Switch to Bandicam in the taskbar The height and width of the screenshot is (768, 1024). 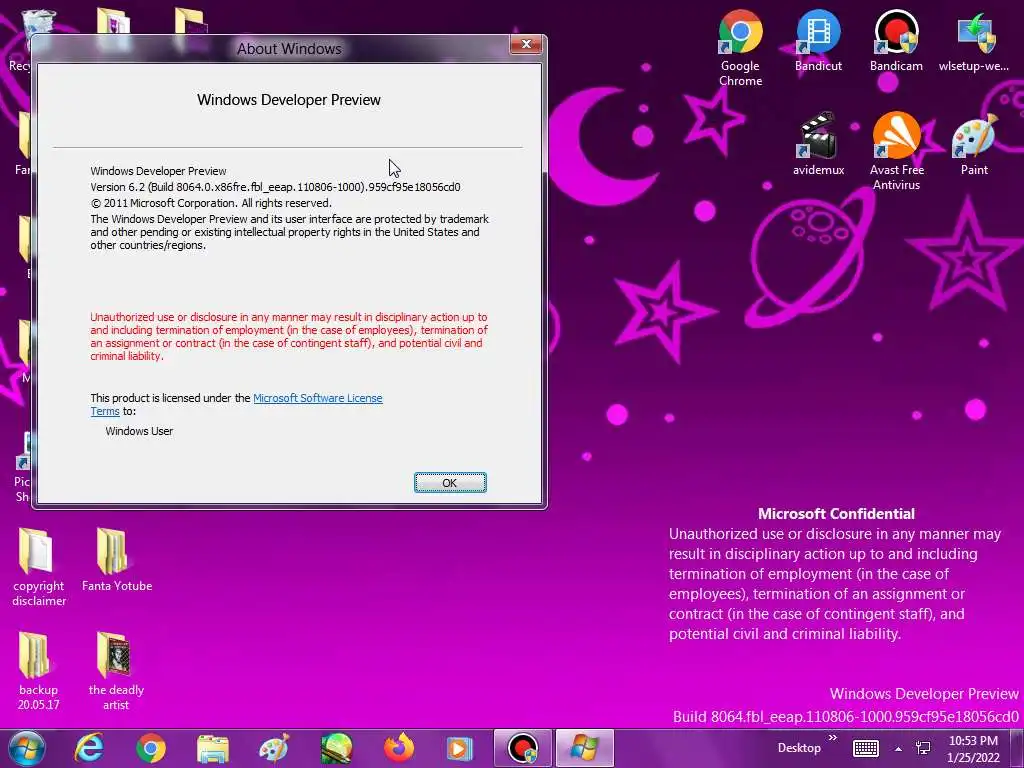point(522,748)
